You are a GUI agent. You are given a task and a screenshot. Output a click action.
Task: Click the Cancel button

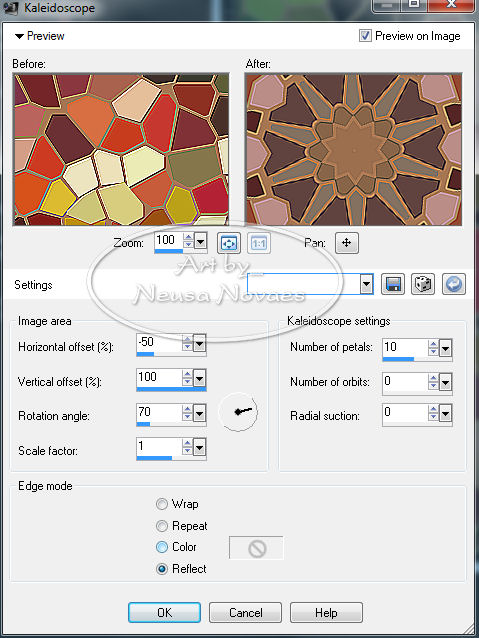[x=245, y=613]
